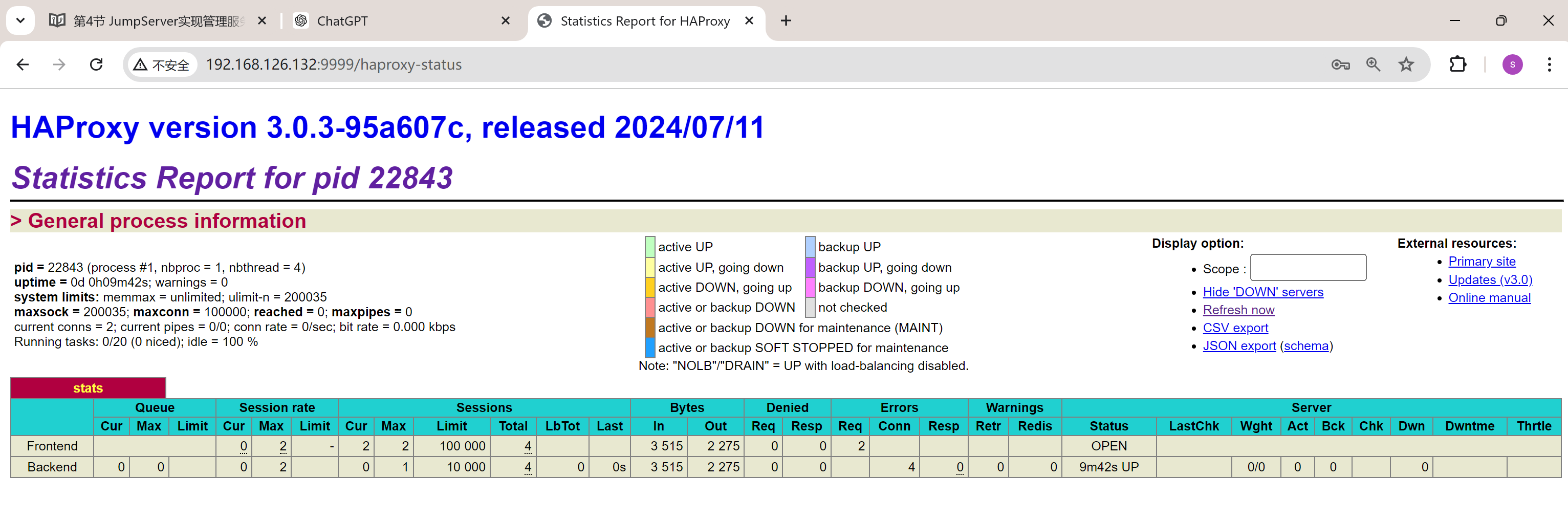1568x520 pixels.
Task: Click the saved password key icon
Action: (x=1340, y=64)
